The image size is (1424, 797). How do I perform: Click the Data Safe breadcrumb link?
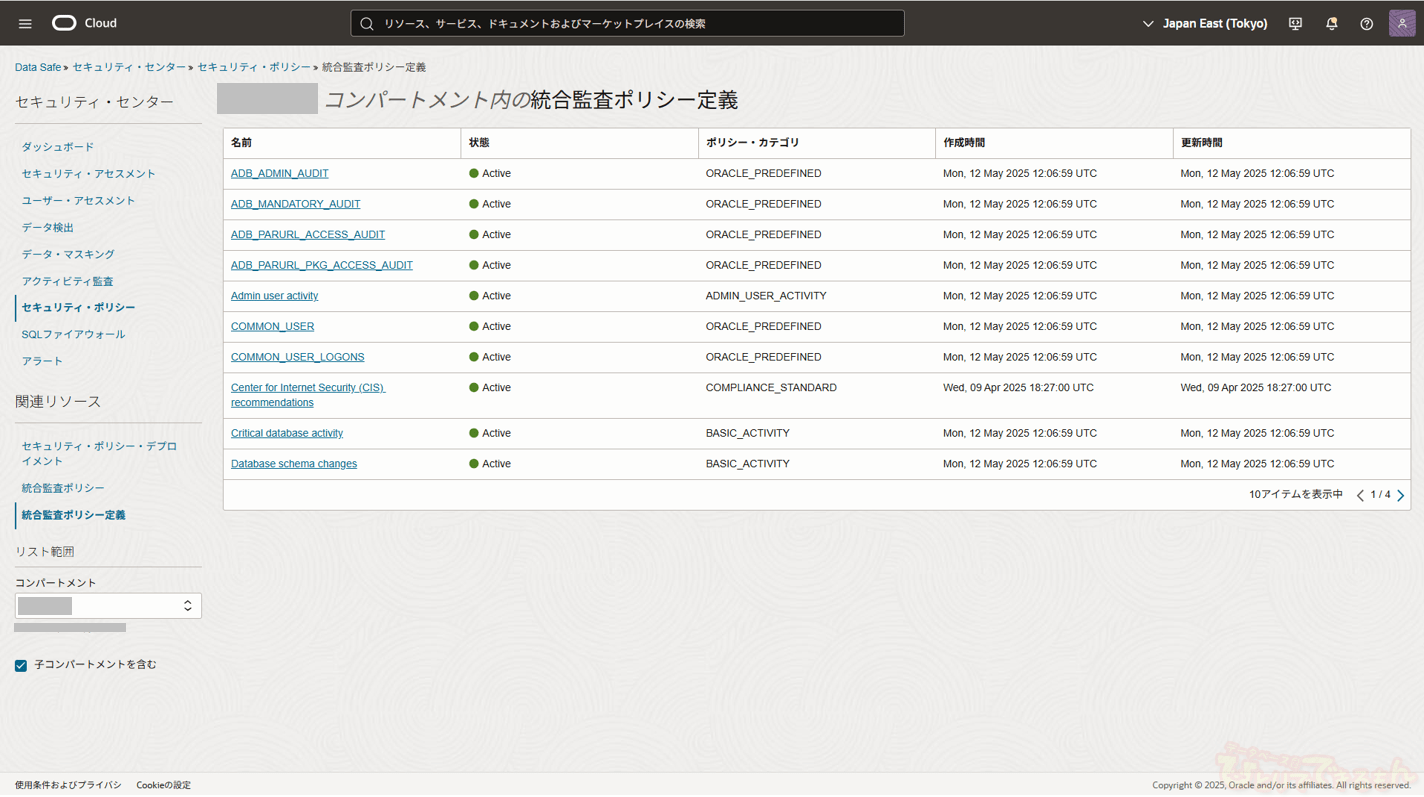38,67
